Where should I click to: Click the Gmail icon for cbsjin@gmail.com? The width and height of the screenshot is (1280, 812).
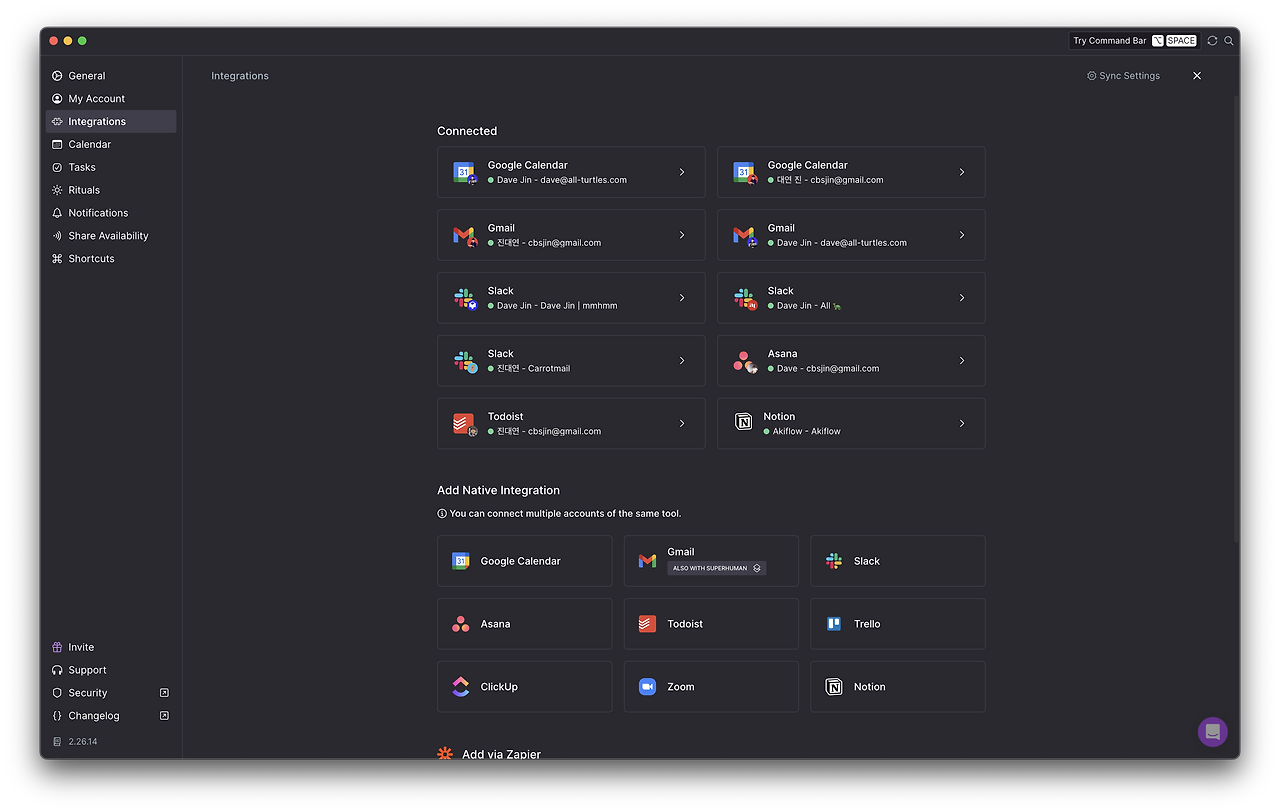[x=464, y=235]
